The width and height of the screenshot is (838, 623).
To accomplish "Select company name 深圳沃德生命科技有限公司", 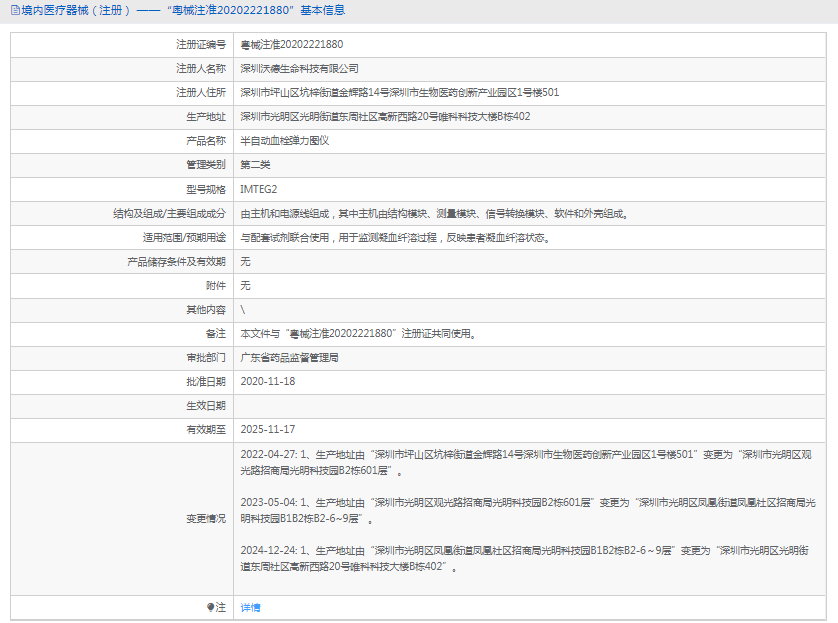I will pyautogui.click(x=299, y=68).
